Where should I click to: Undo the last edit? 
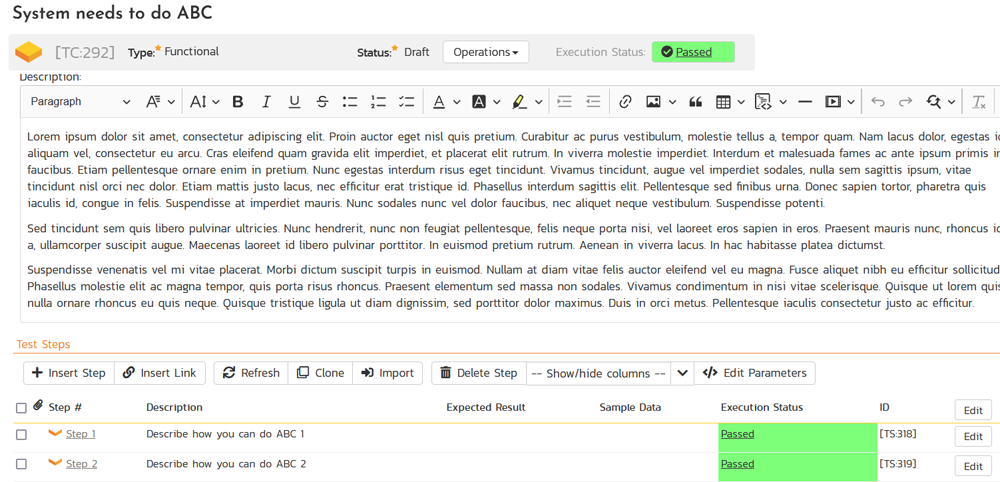tap(878, 101)
